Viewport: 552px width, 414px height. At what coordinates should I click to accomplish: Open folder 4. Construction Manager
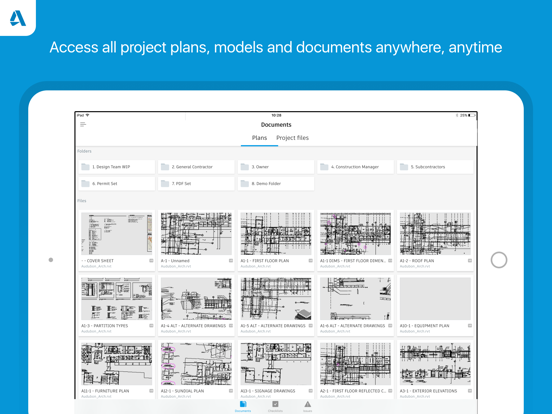coord(356,167)
